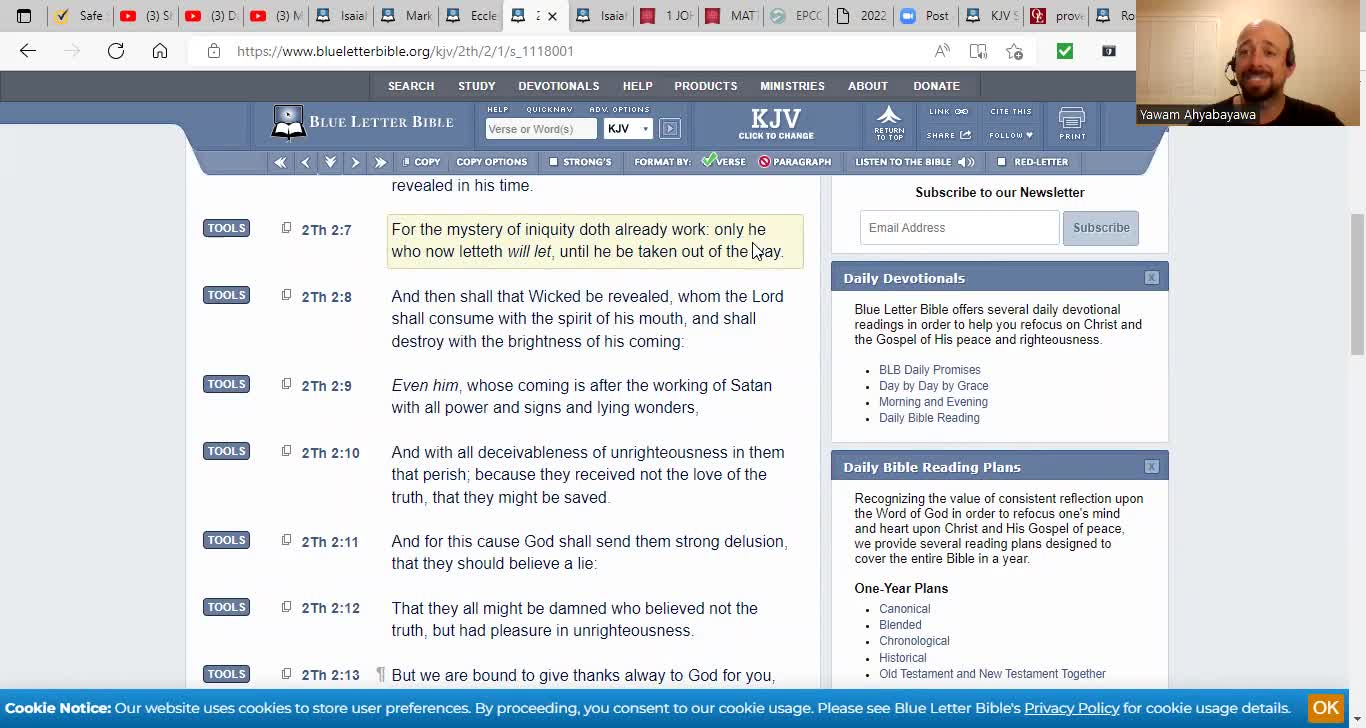The width and height of the screenshot is (1366, 728).
Task: Click the Blue Letter Bible logo
Action: point(363,122)
